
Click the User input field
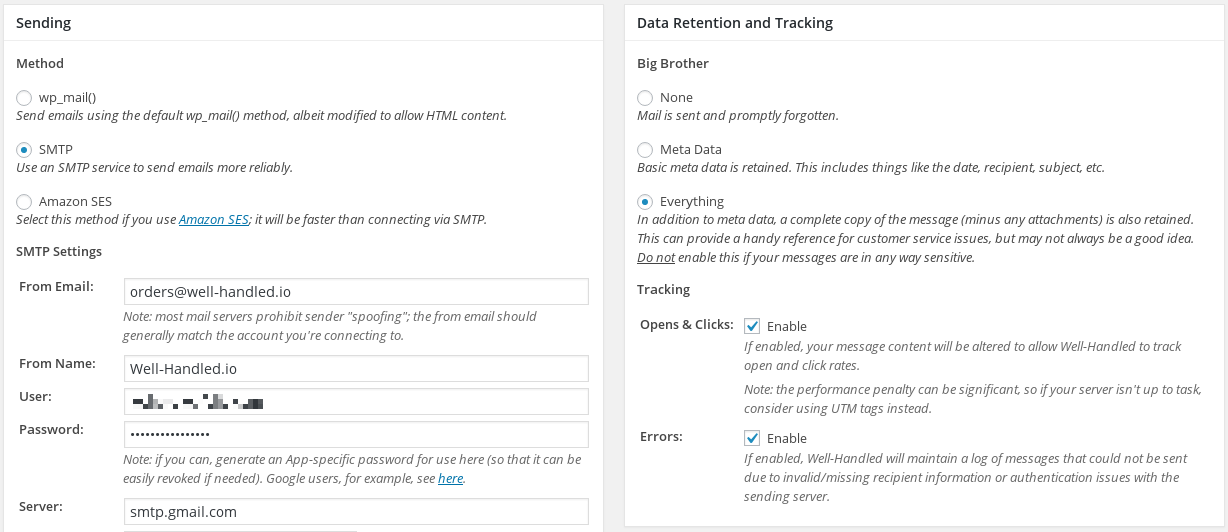click(x=356, y=401)
